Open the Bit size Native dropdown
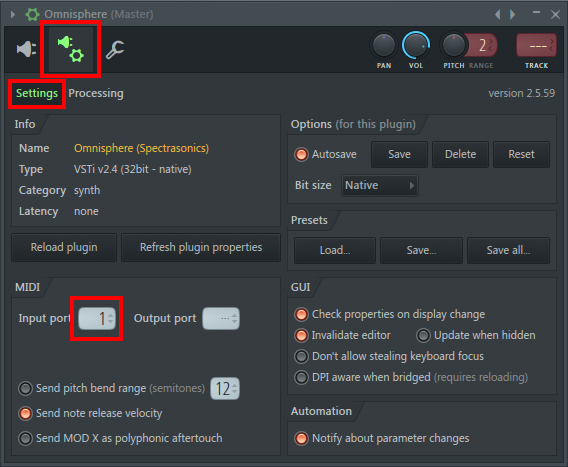The width and height of the screenshot is (568, 467). tap(379, 185)
